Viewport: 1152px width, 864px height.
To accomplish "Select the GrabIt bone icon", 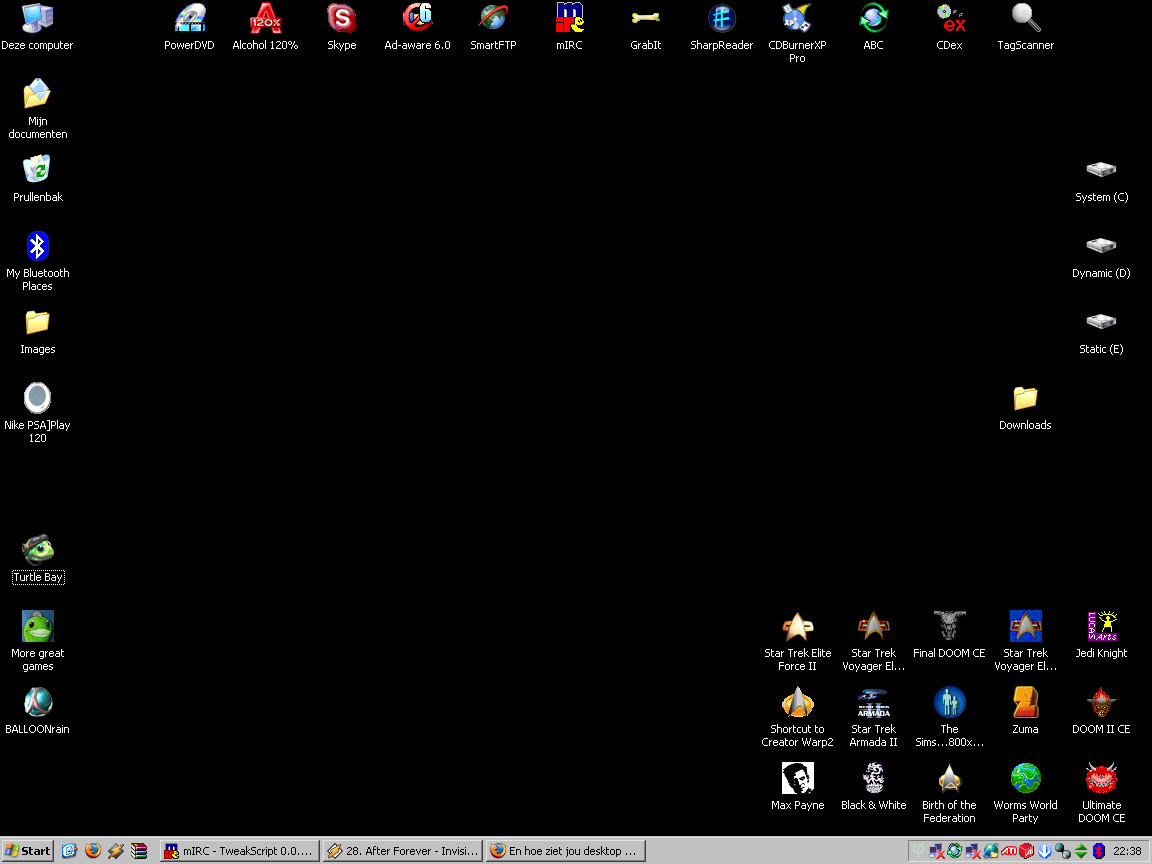I will pos(646,27).
